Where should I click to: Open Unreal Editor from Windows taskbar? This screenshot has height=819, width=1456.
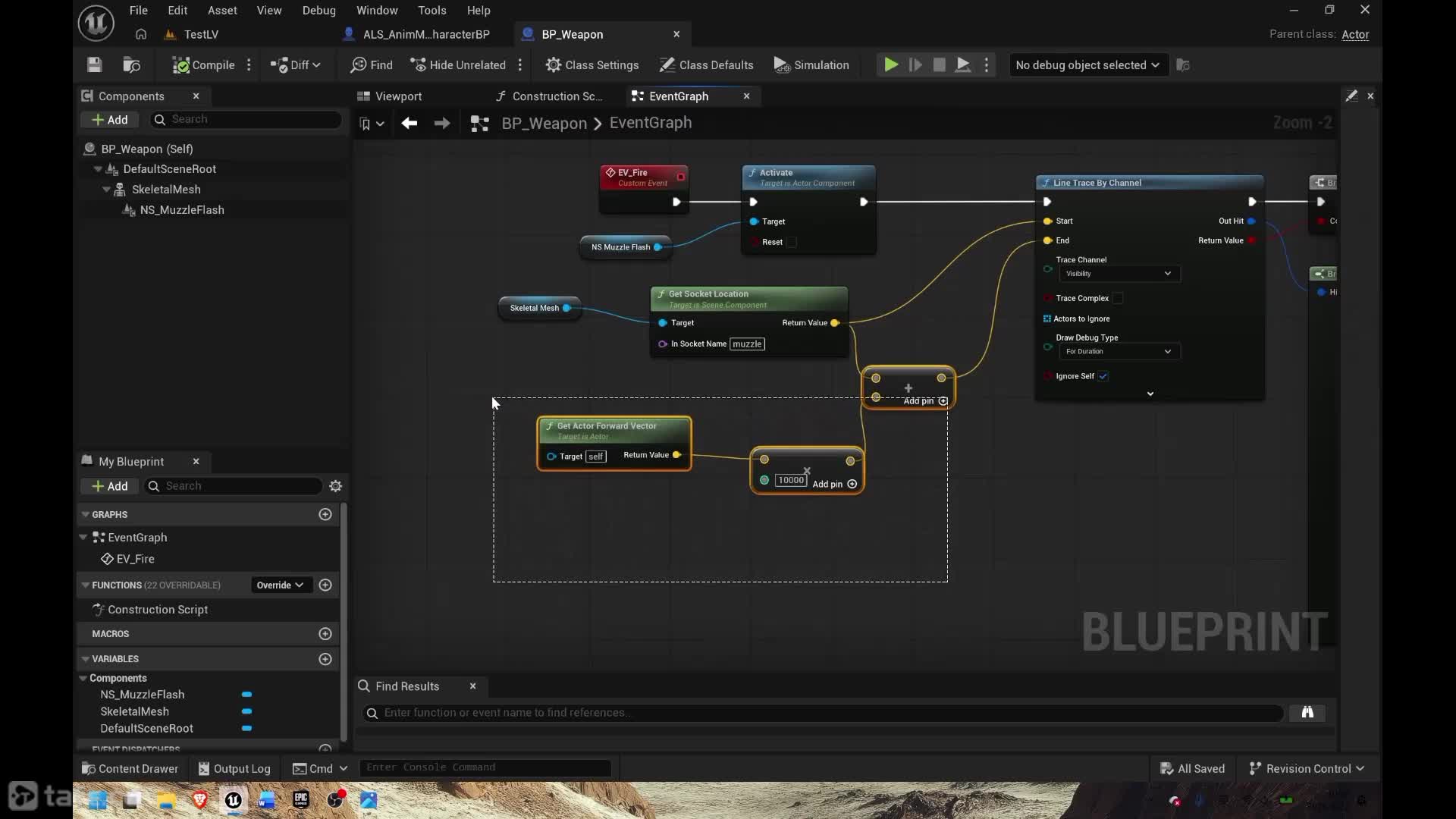point(233,800)
